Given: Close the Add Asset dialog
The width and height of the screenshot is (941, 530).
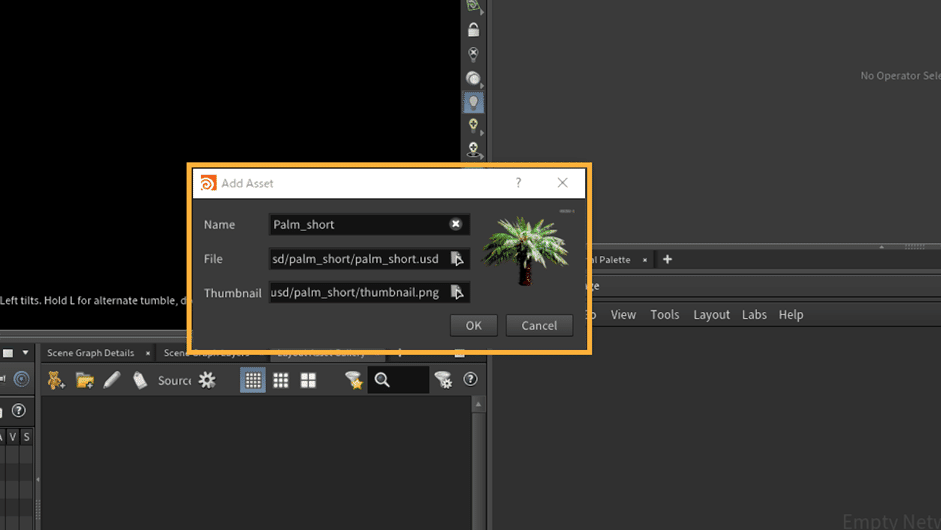Looking at the screenshot, I should (562, 182).
